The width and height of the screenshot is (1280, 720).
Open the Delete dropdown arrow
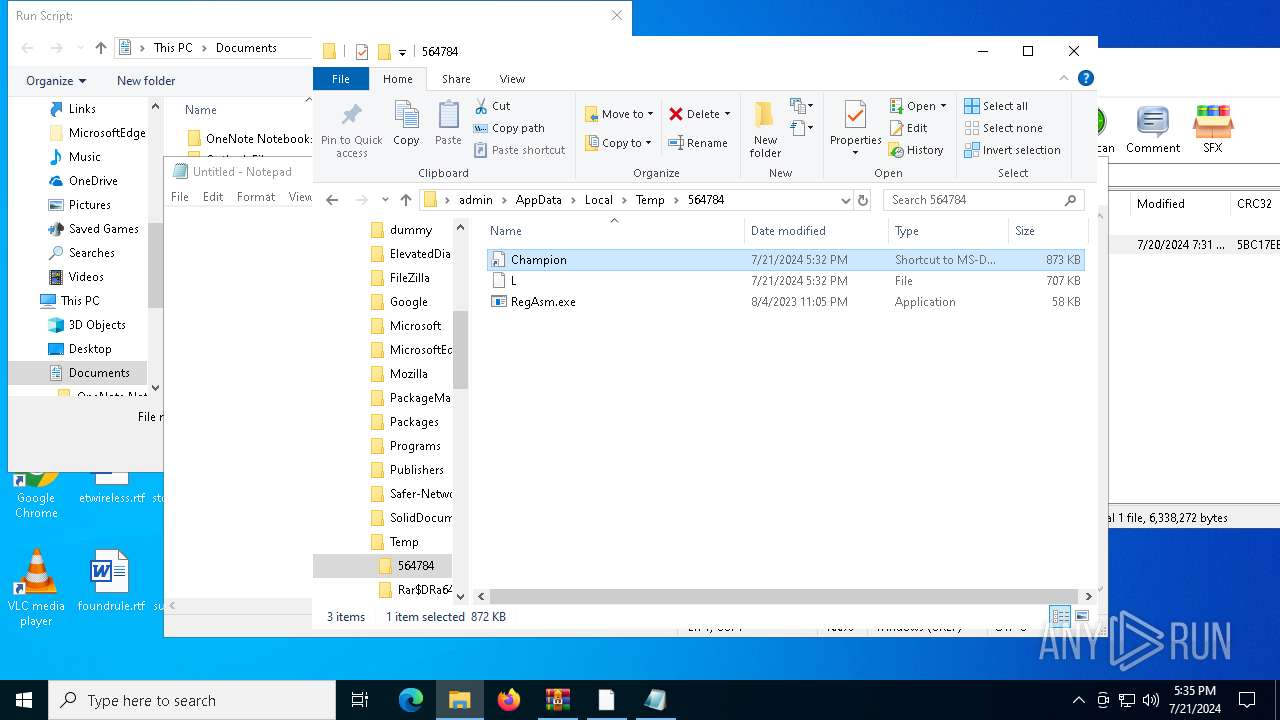(x=727, y=114)
